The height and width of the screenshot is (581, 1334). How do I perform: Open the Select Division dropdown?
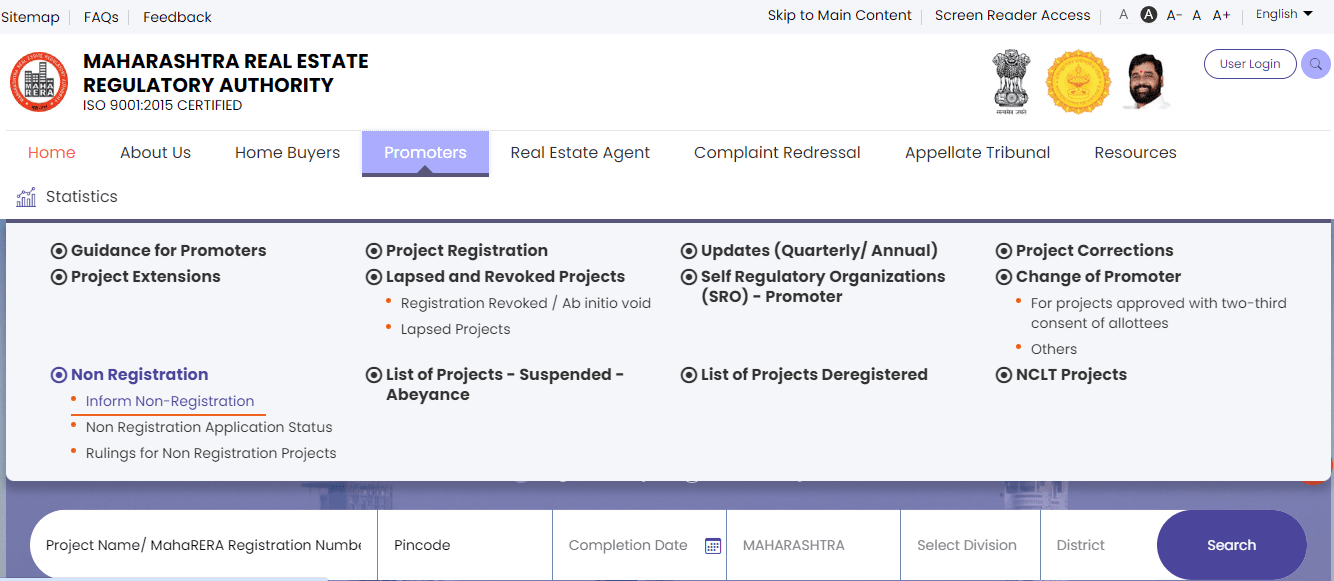point(968,545)
